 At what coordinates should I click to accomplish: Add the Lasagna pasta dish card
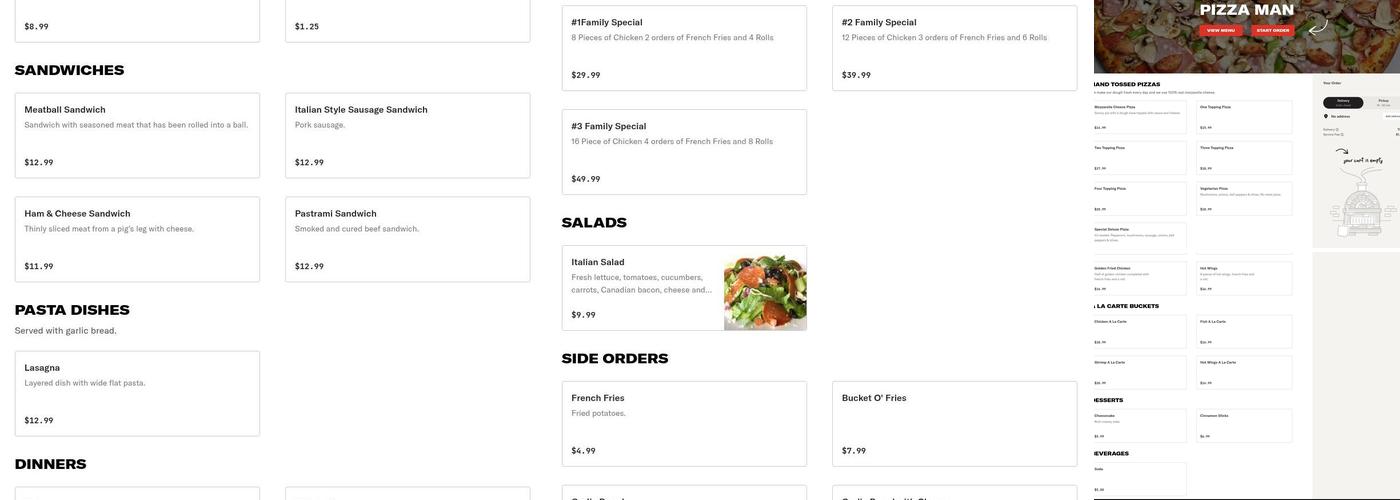click(137, 393)
